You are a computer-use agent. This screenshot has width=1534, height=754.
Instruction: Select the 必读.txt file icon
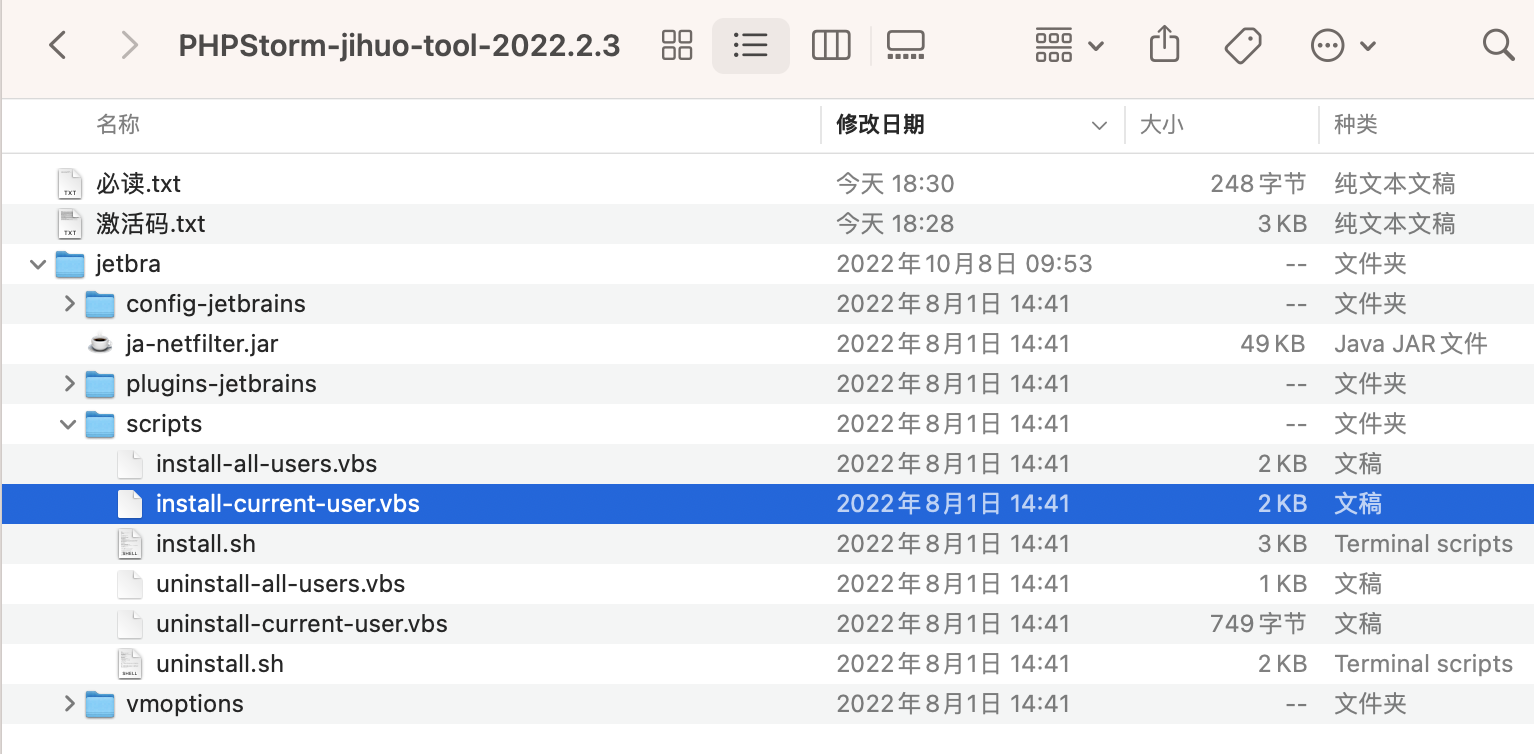coord(70,184)
